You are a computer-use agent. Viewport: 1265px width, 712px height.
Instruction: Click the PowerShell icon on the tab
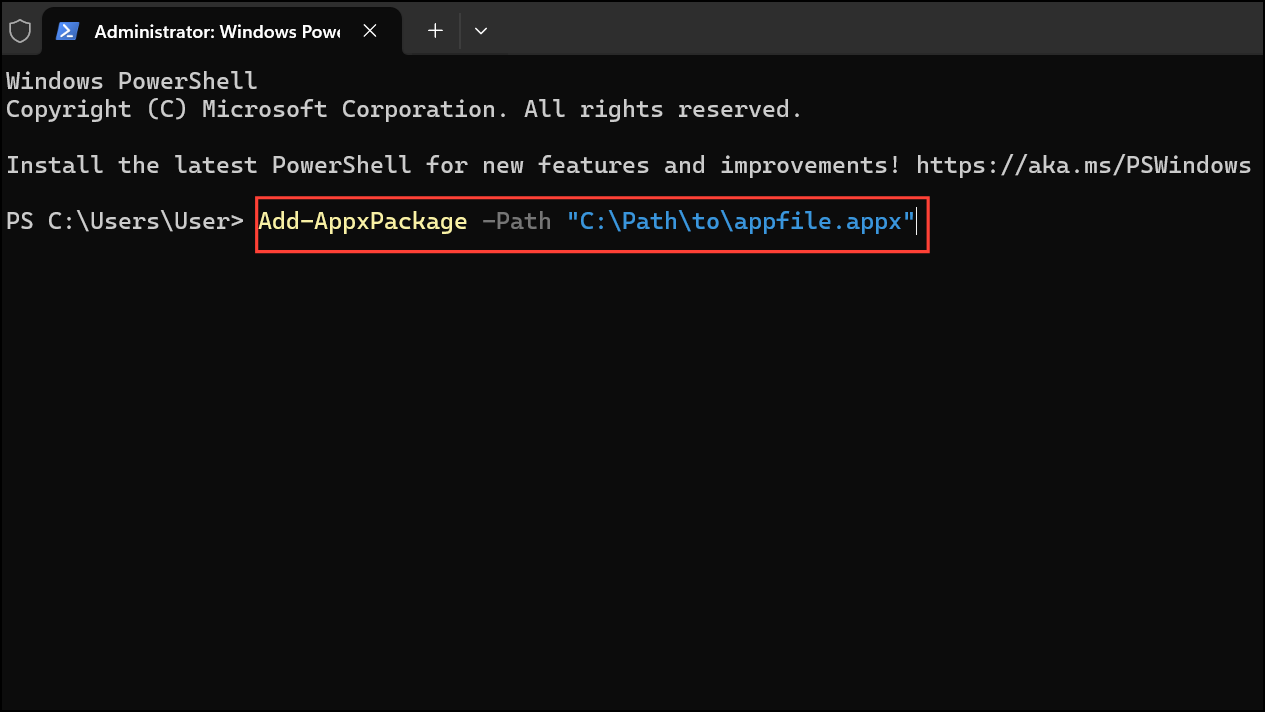67,31
